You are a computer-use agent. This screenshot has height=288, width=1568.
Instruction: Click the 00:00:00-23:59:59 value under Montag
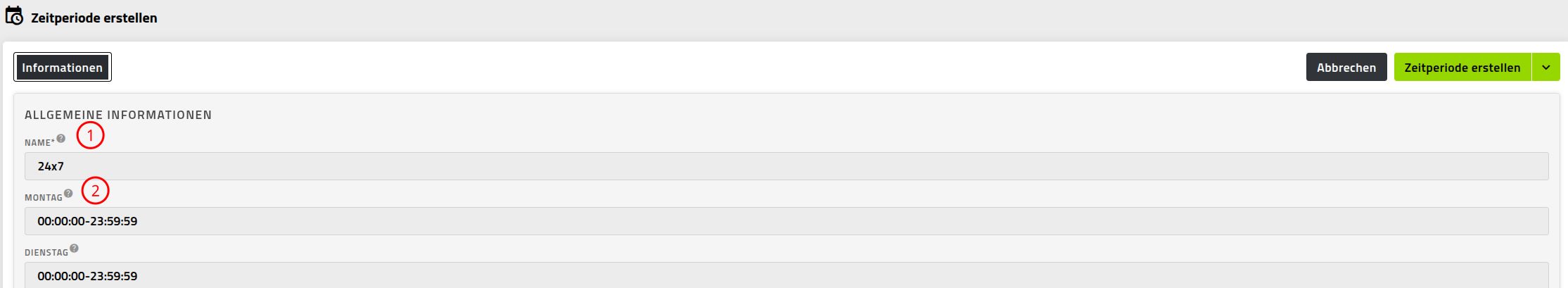[x=87, y=221]
